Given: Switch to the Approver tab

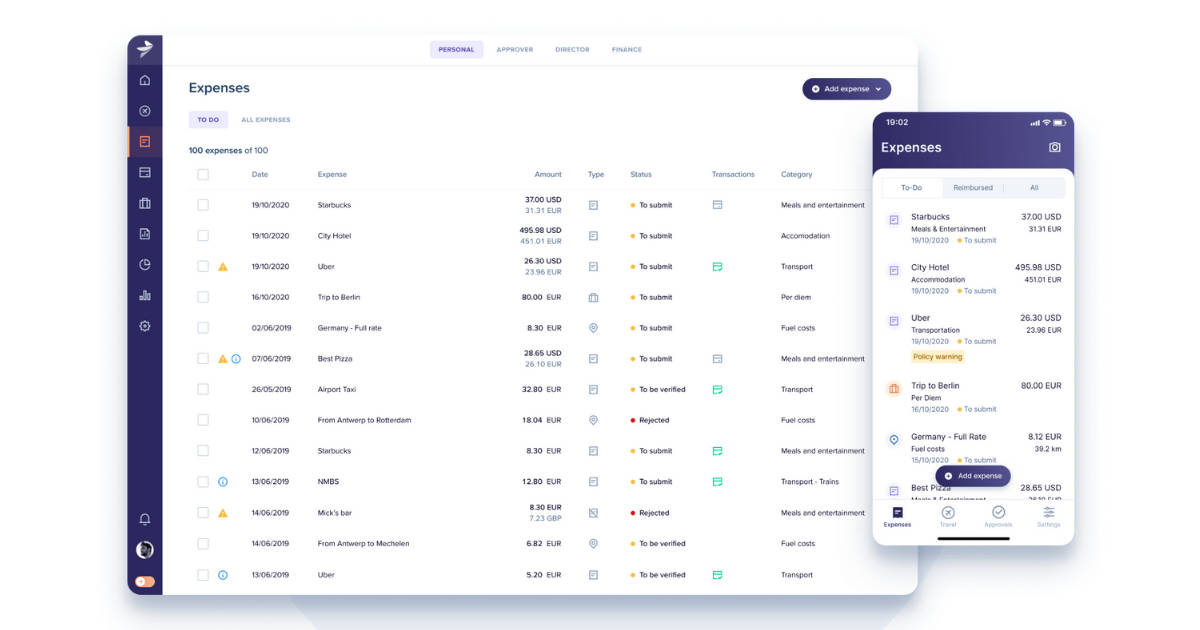Looking at the screenshot, I should [x=515, y=49].
